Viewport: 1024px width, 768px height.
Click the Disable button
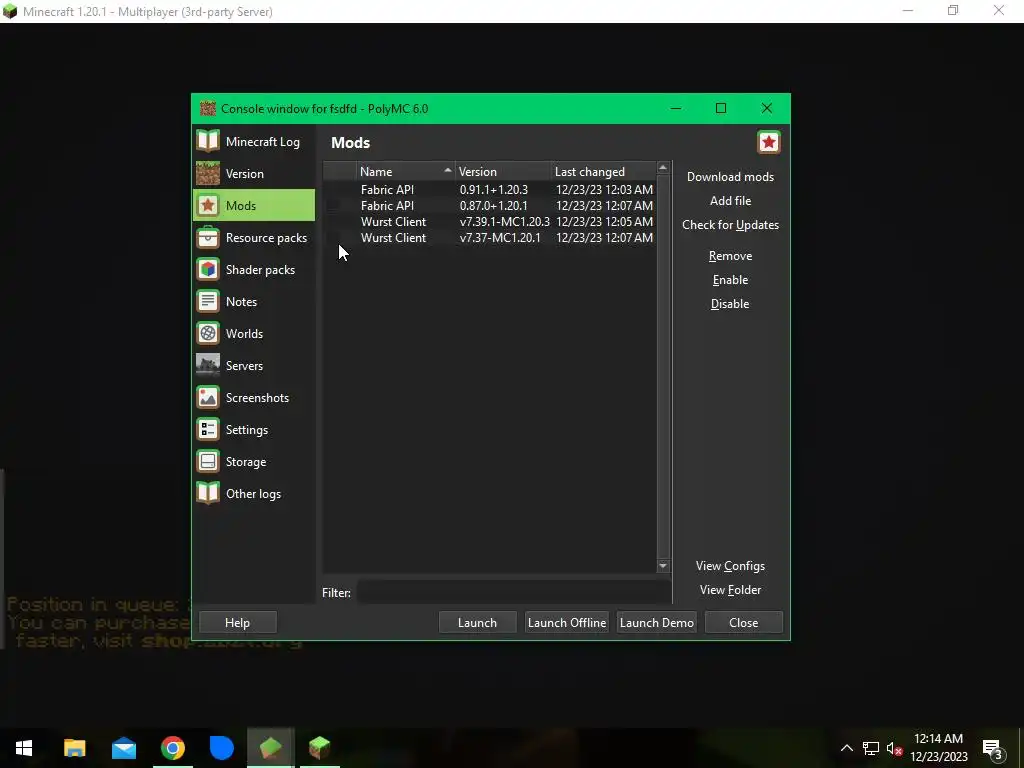coord(730,304)
